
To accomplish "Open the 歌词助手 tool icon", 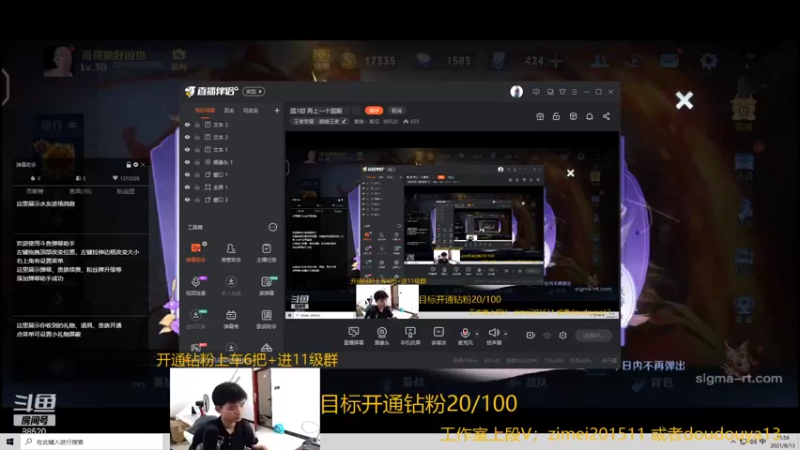I will (266, 318).
